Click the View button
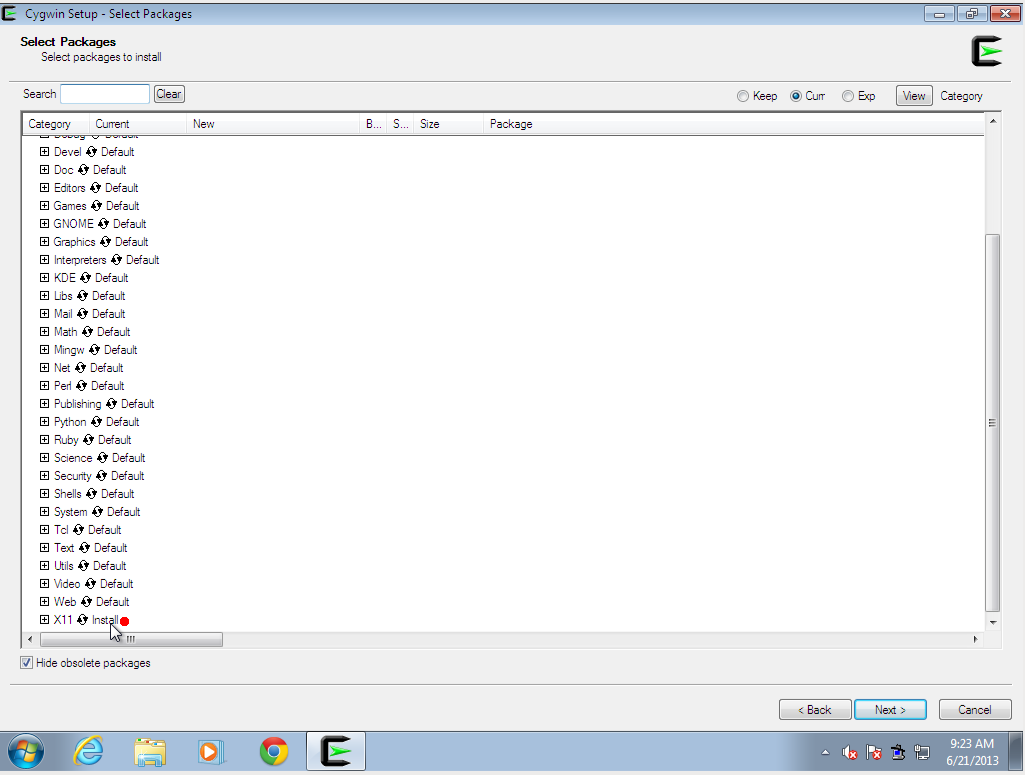Screen dimensions: 1025x775 (x=914, y=96)
